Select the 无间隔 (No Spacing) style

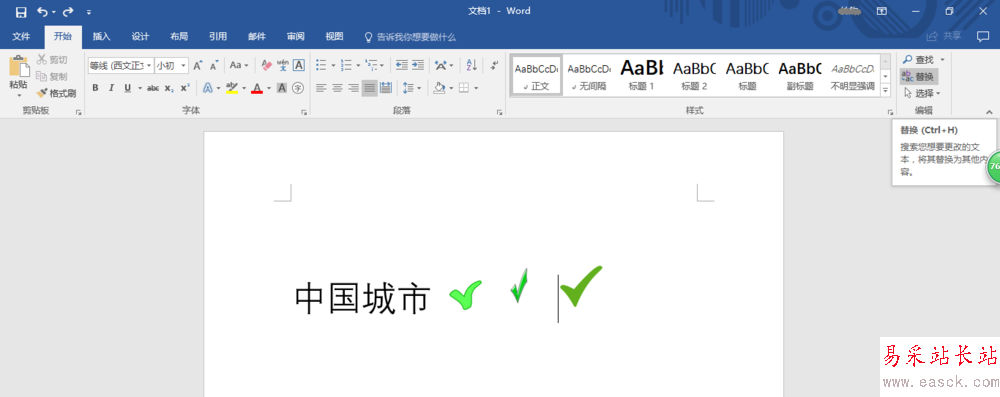pyautogui.click(x=589, y=75)
